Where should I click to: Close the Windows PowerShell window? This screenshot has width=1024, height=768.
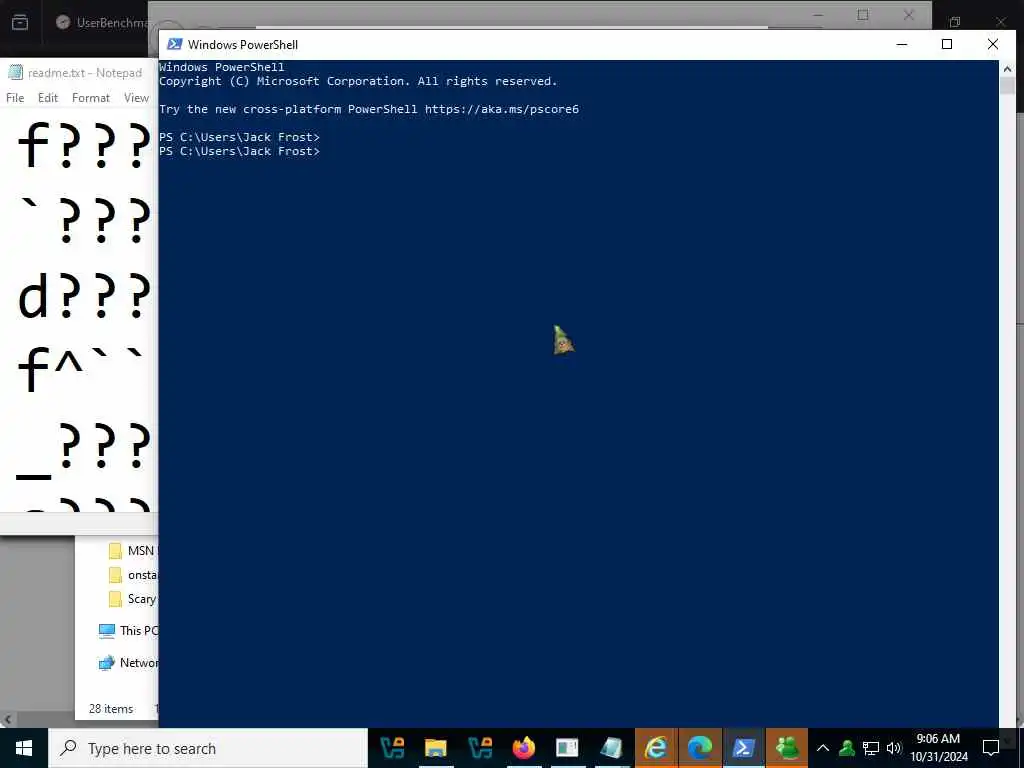point(993,44)
